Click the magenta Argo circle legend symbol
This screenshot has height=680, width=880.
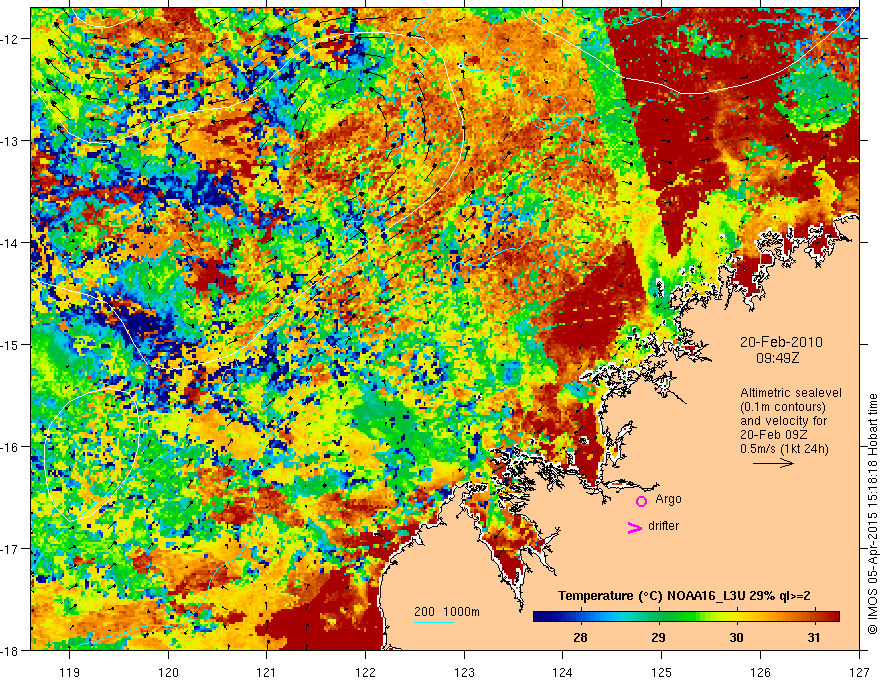coord(641,501)
